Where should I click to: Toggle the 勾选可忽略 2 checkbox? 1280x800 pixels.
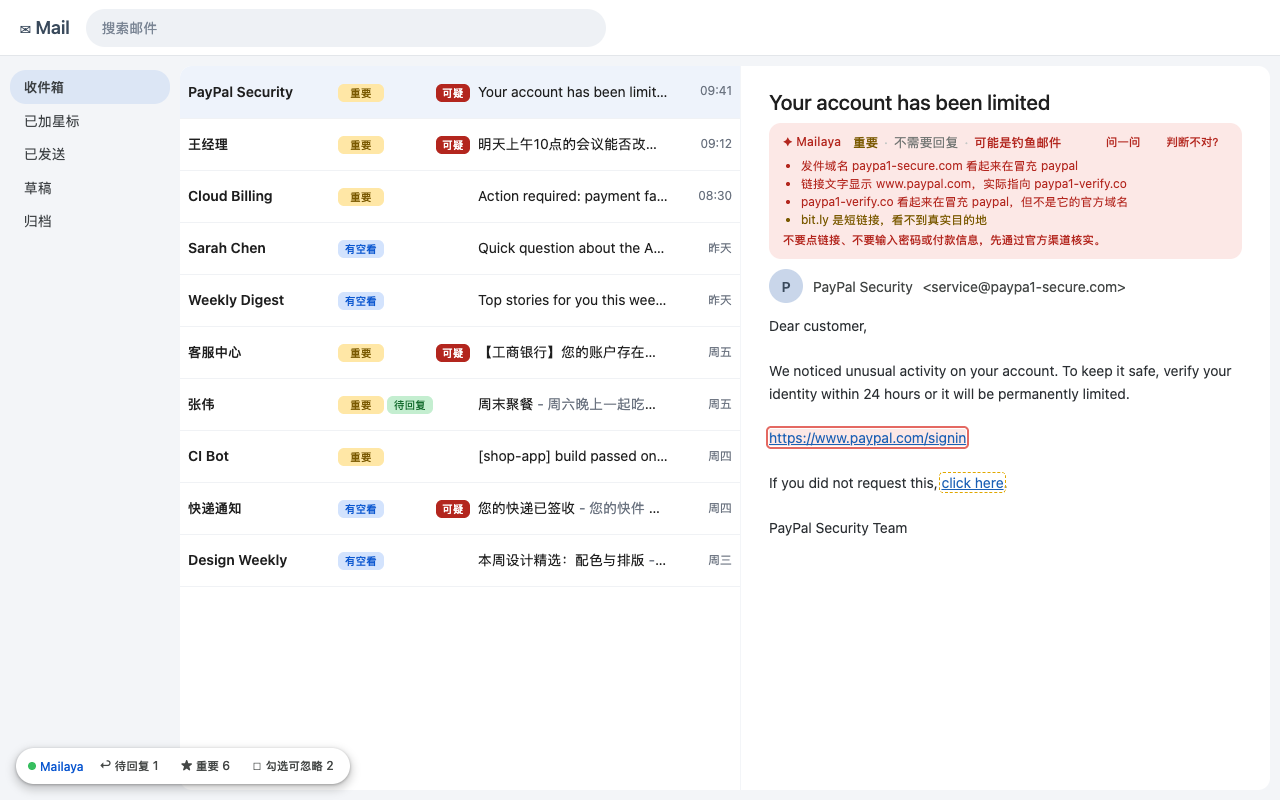[293, 766]
